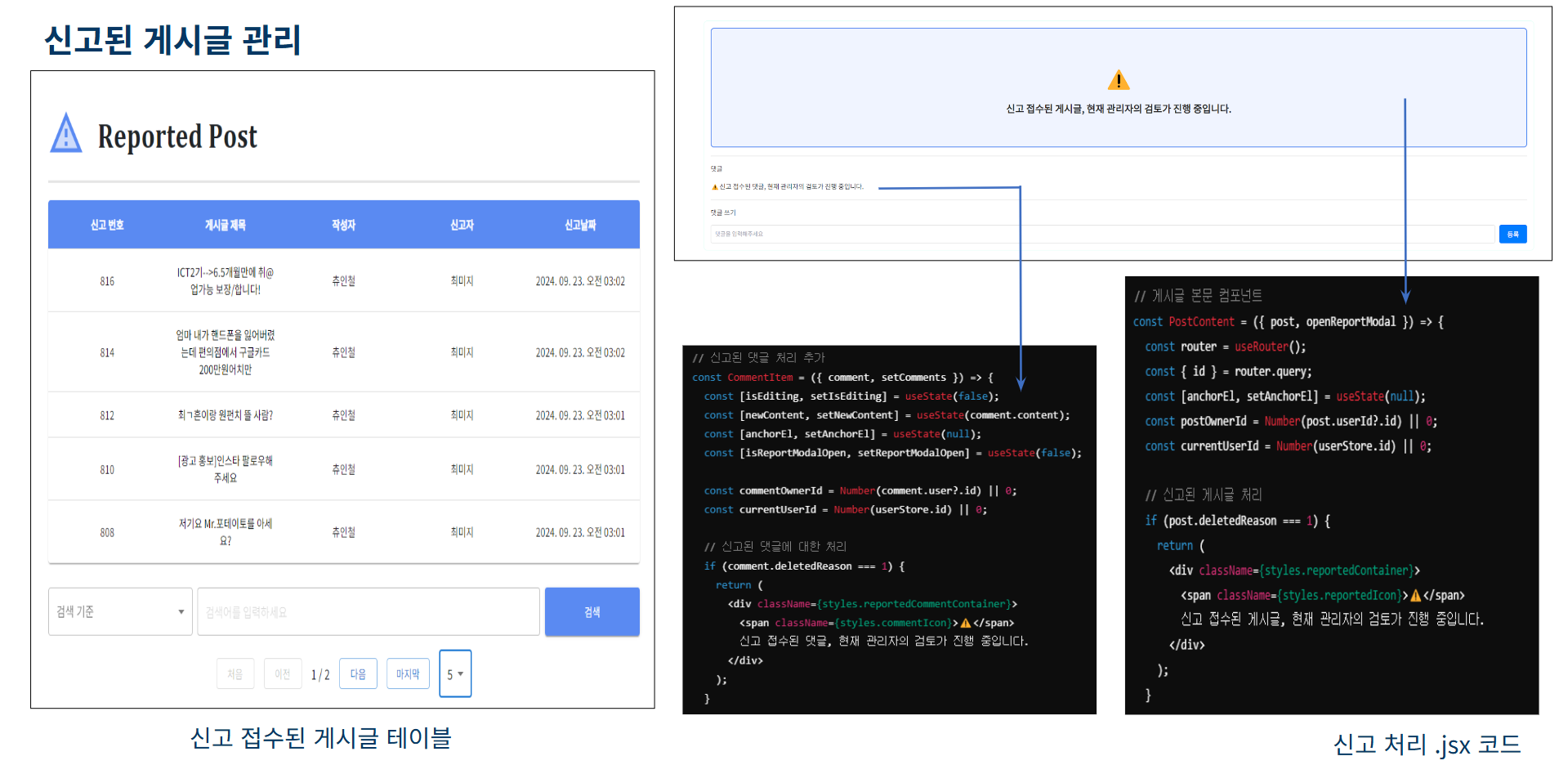The width and height of the screenshot is (1568, 774).
Task: Sort by the 신고 번호 column header
Action: [x=107, y=225]
